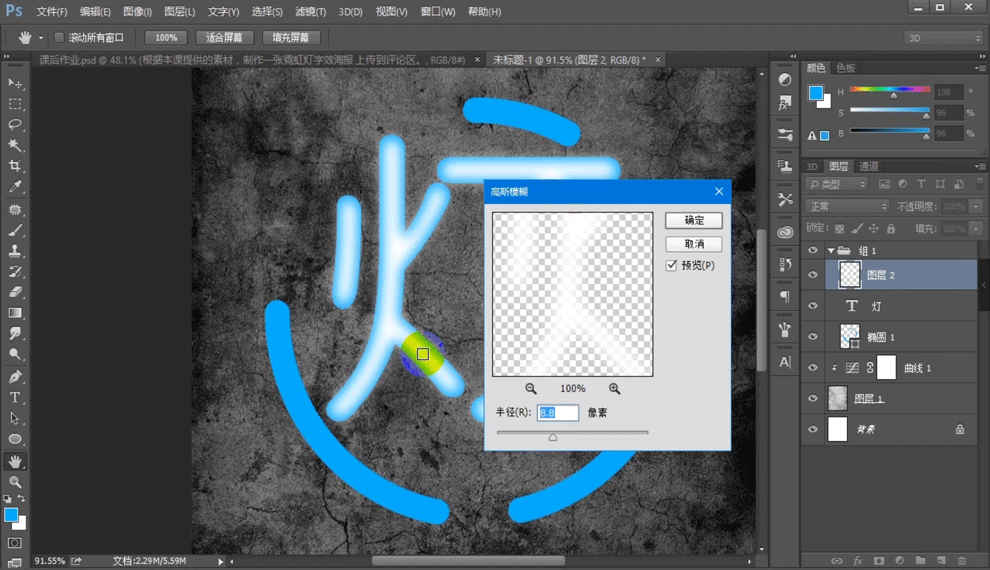Open the 图像(I) menu
Screen dimensions: 990x570
137,11
